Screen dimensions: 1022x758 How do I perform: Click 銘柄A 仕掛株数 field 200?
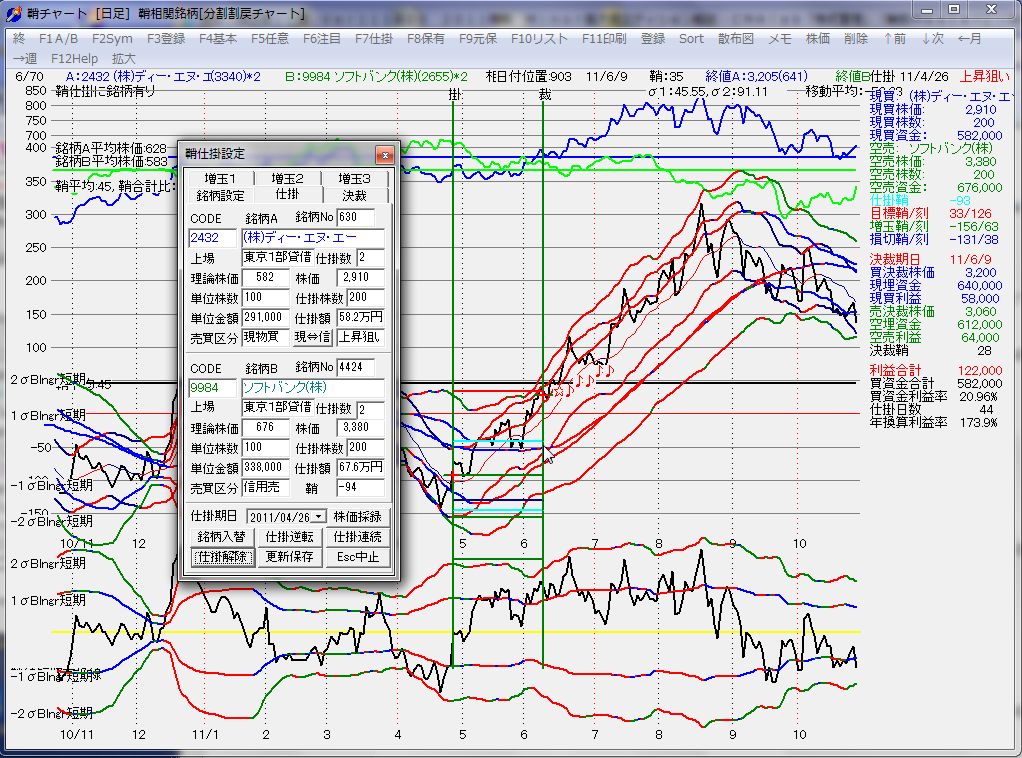click(365, 298)
